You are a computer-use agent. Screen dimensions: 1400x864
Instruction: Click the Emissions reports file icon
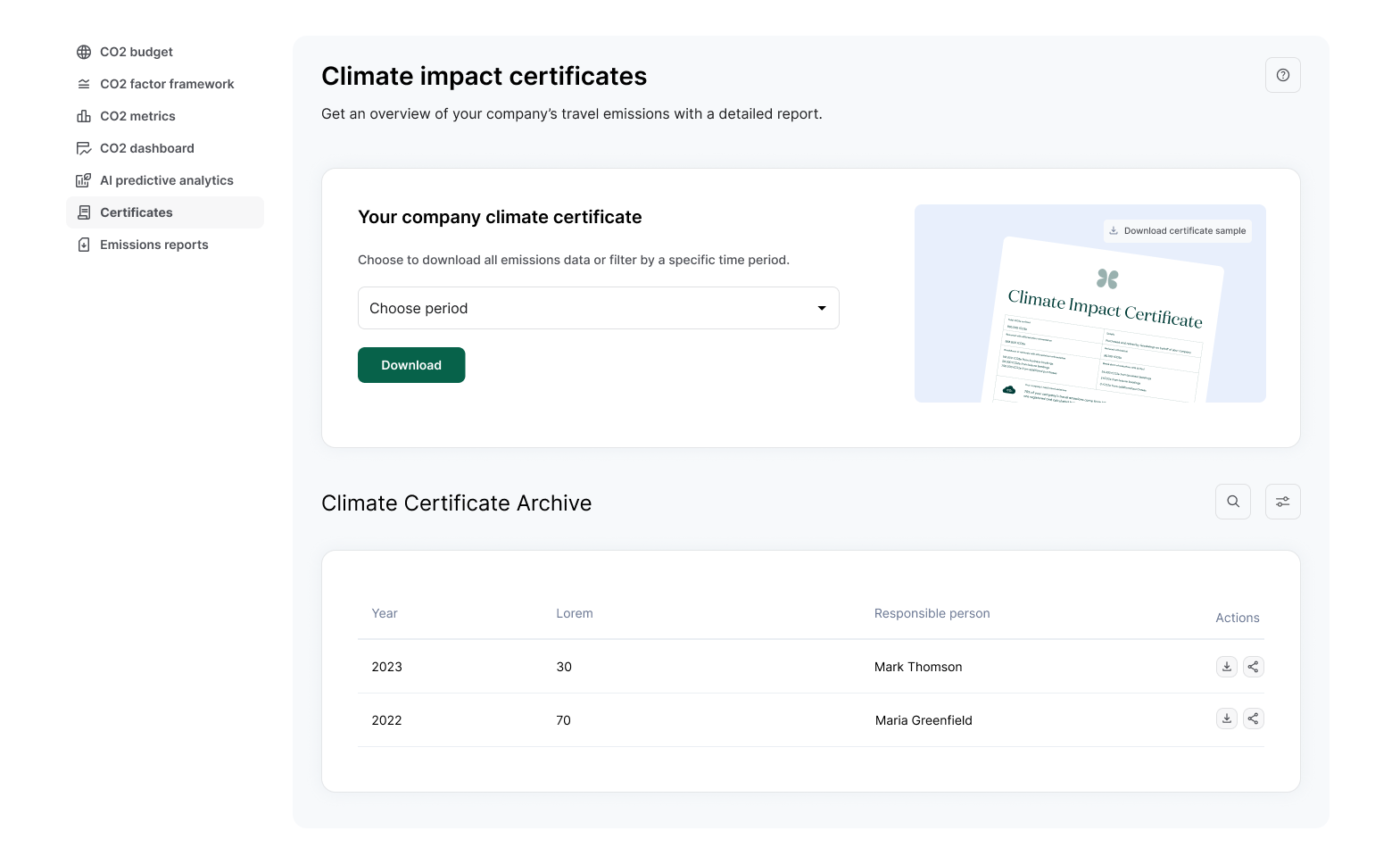click(84, 245)
